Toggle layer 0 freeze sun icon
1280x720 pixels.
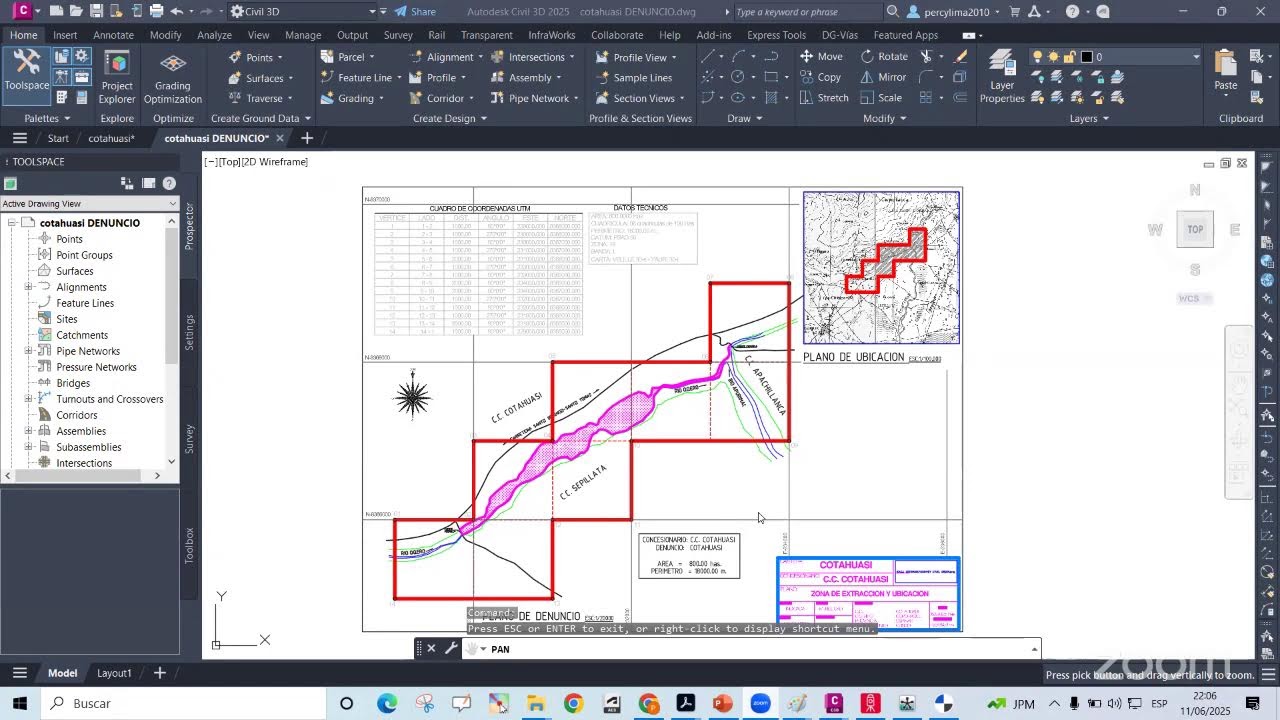[x=1054, y=57]
